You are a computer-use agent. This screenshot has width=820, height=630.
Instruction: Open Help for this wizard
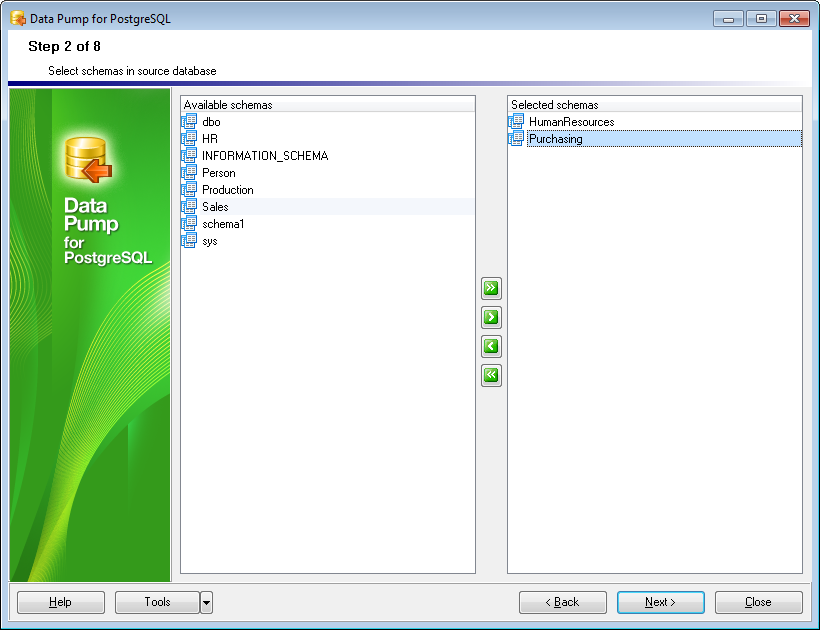(61, 602)
